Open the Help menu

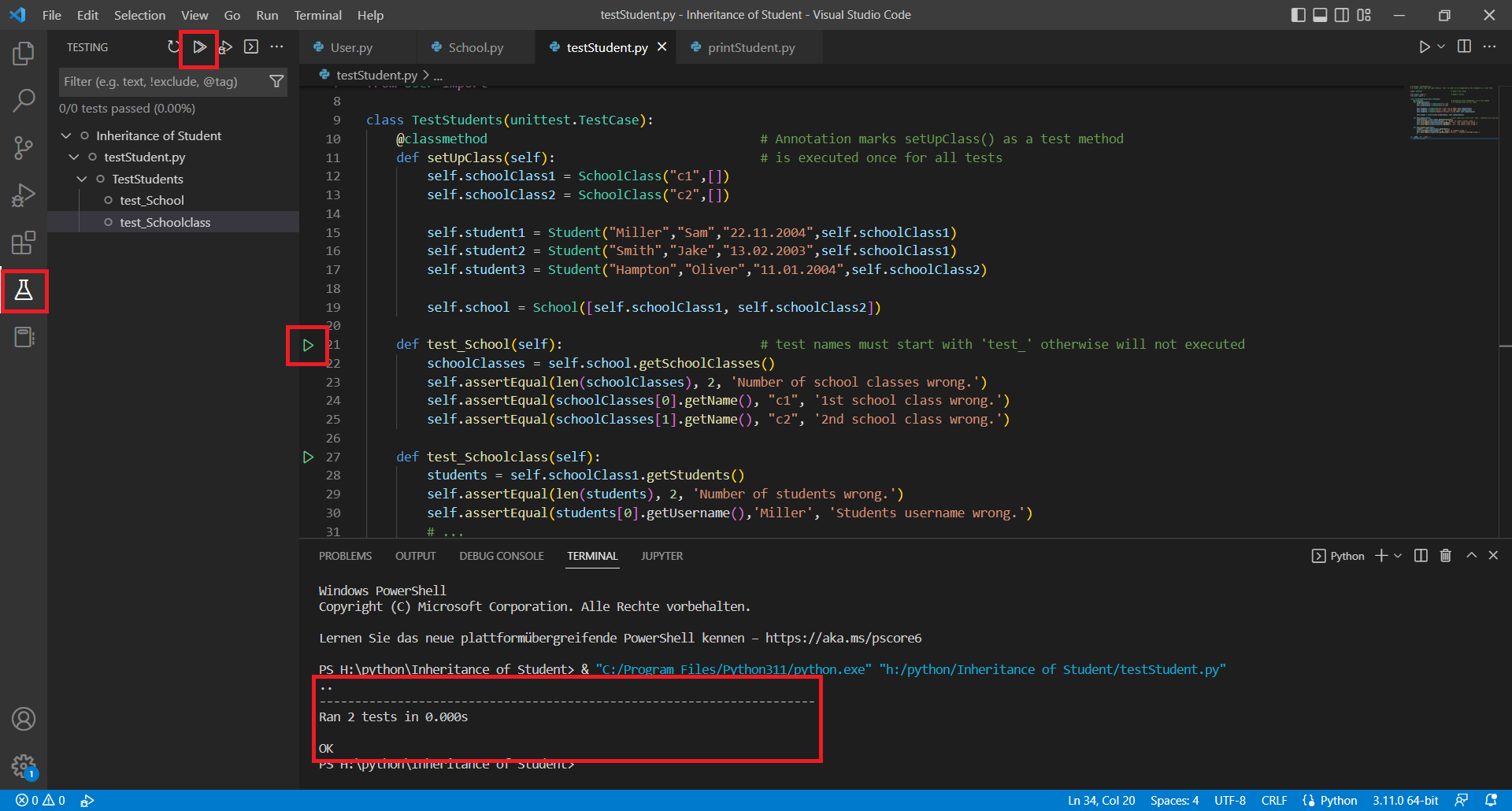coord(370,15)
